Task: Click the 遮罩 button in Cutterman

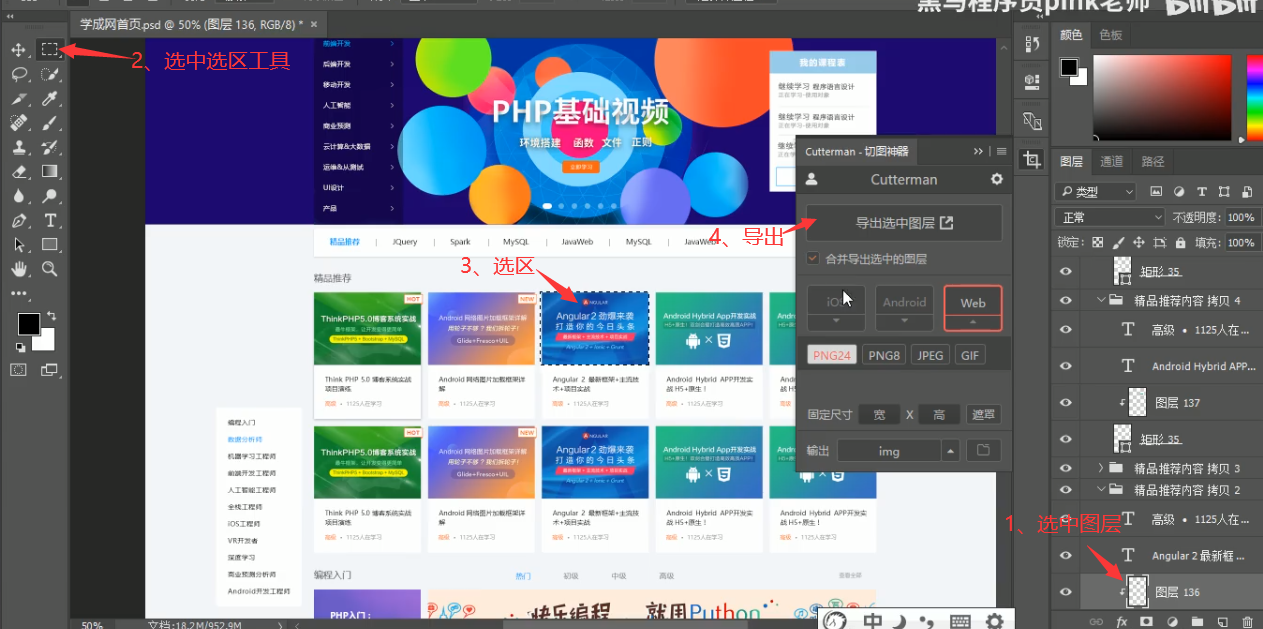Action: (x=983, y=414)
